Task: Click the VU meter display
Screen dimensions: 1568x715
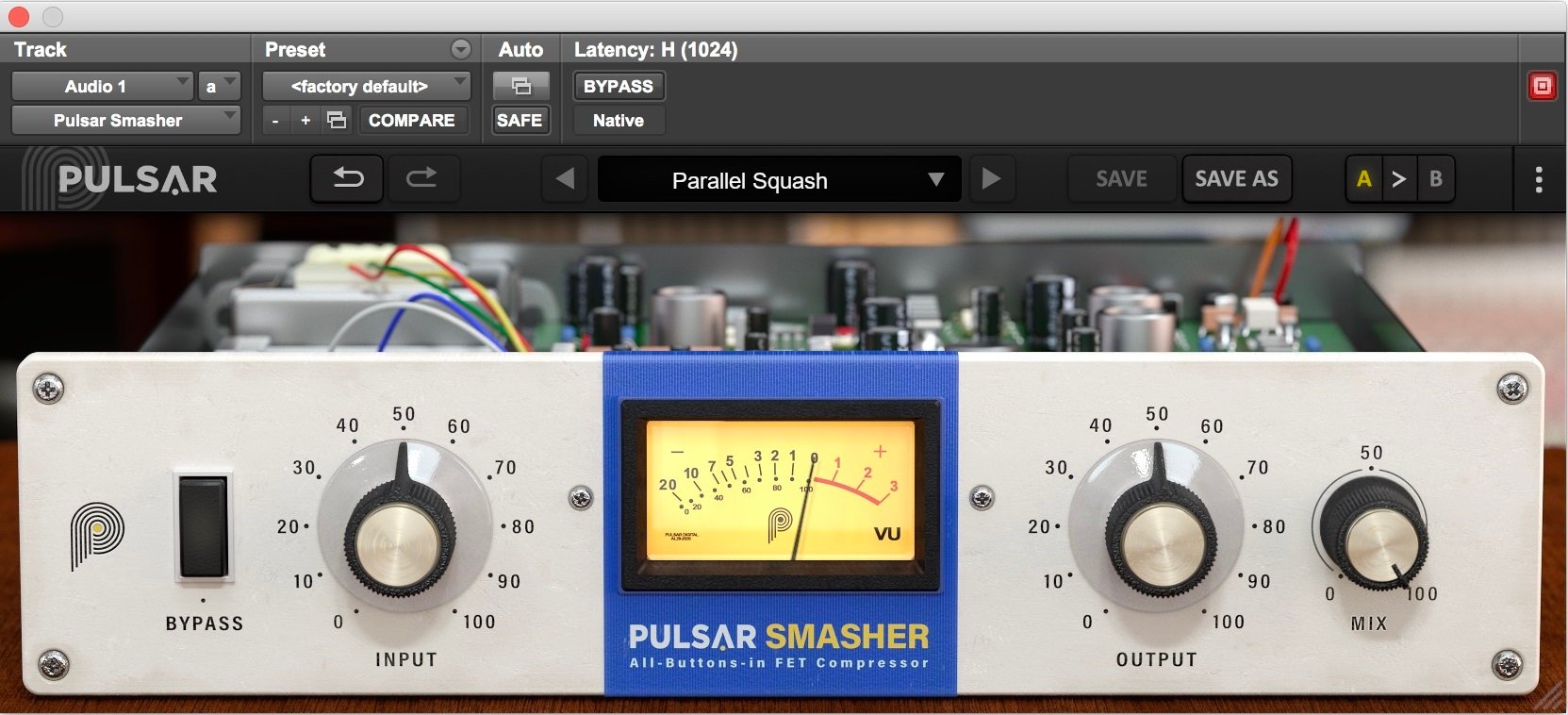Action: [x=781, y=490]
